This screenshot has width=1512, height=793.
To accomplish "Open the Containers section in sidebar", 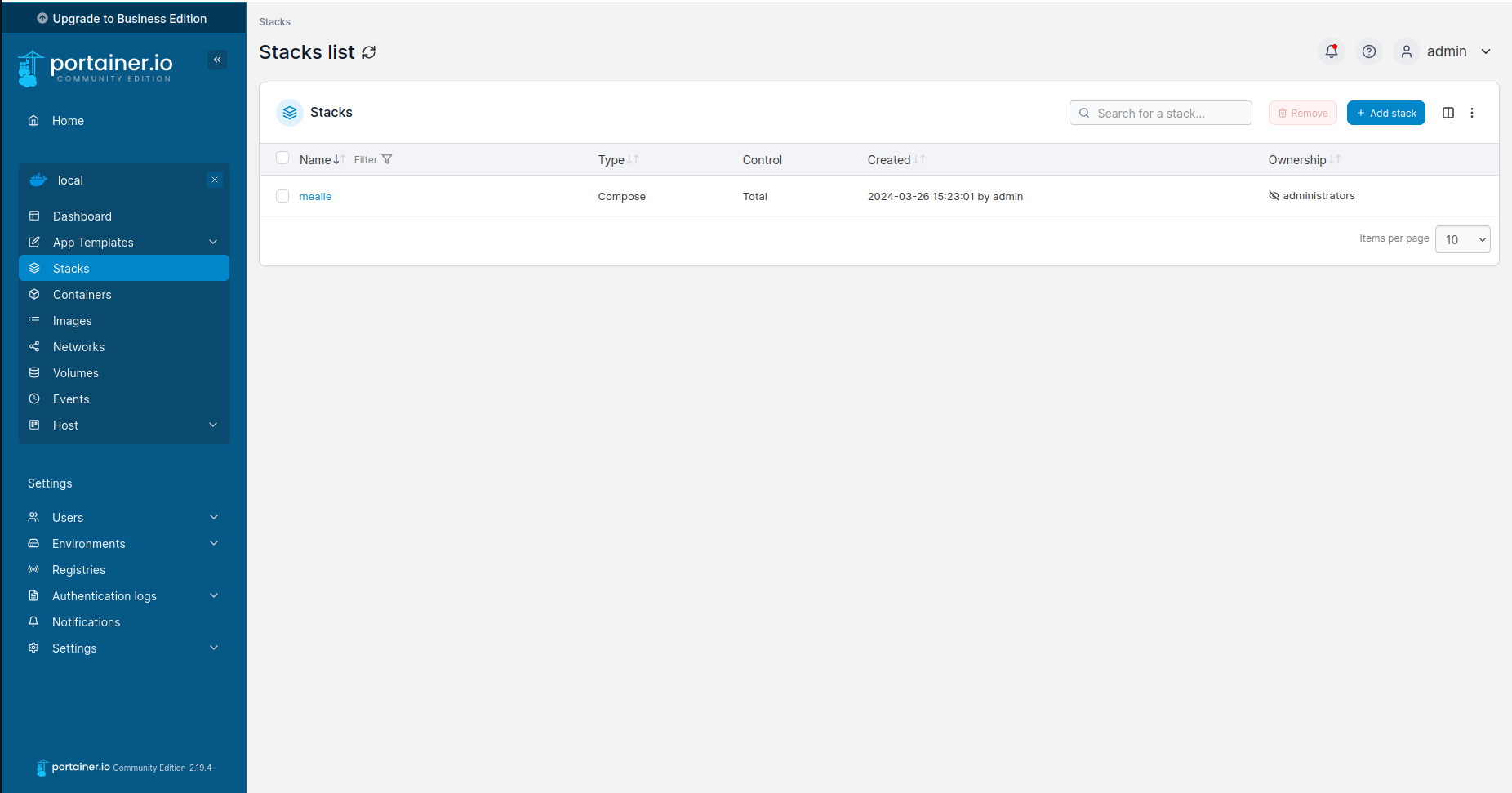I will 82,294.
